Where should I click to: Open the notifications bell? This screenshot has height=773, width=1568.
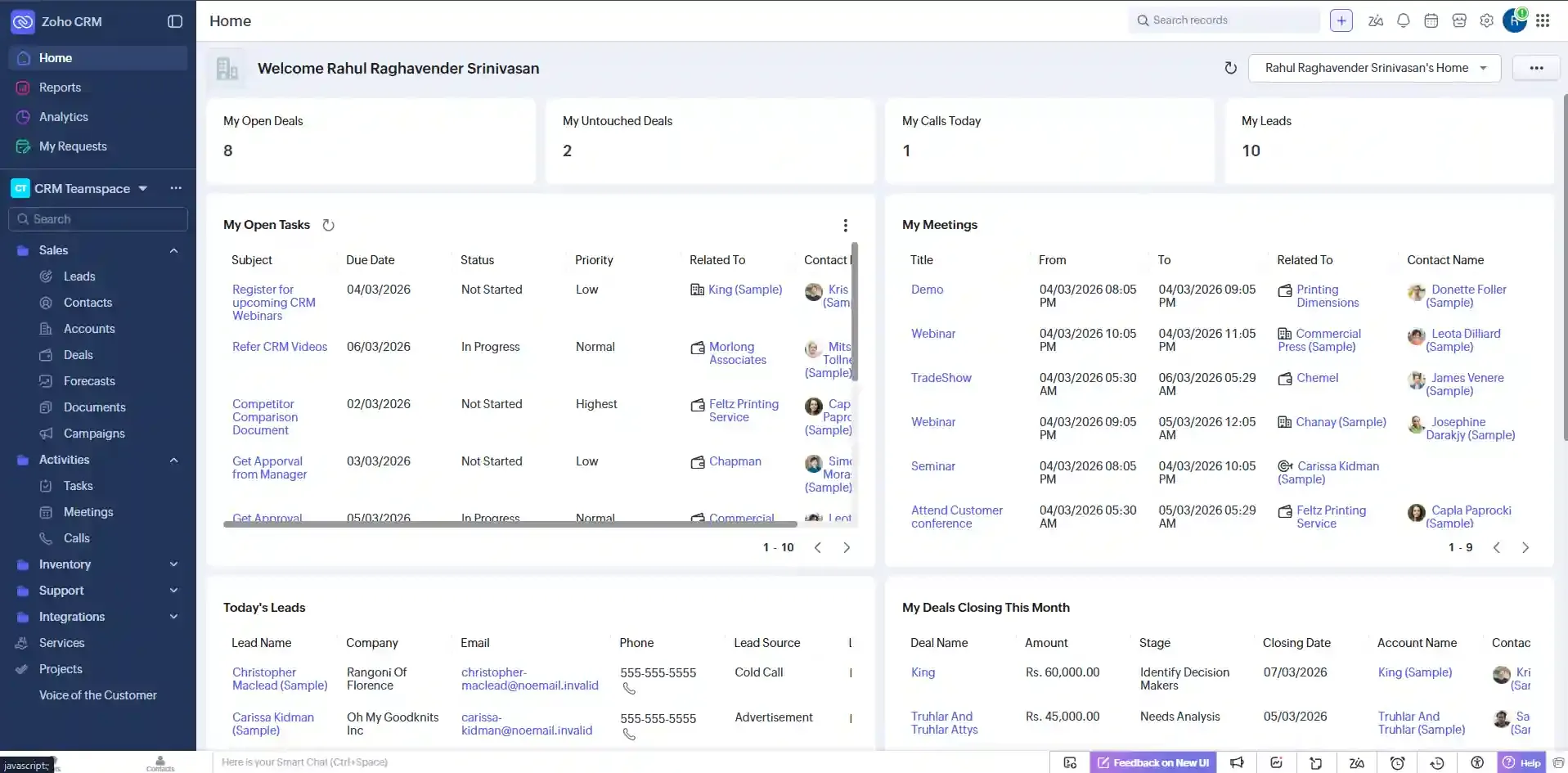1404,20
